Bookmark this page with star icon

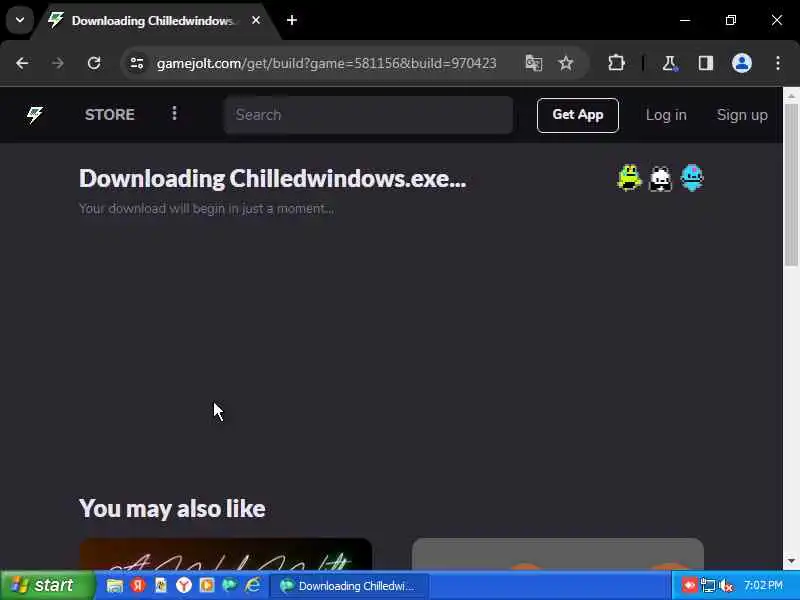(x=566, y=63)
